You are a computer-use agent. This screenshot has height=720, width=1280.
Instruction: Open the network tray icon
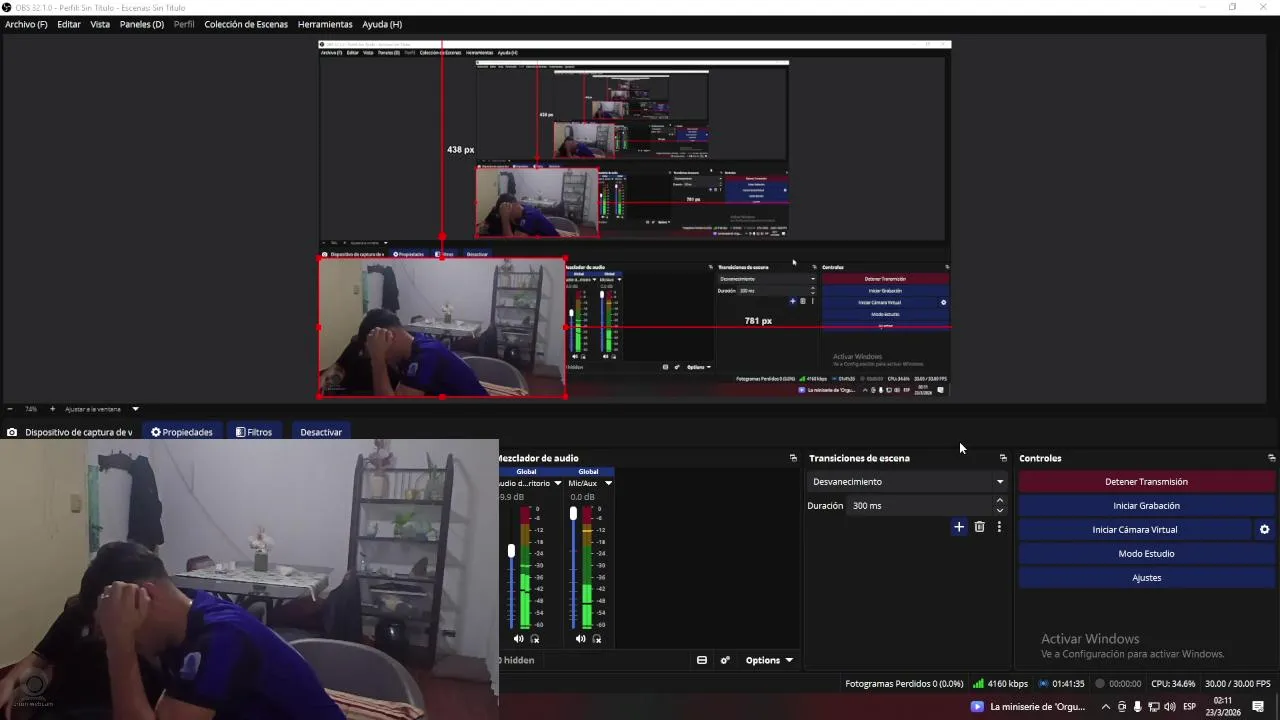1154,707
